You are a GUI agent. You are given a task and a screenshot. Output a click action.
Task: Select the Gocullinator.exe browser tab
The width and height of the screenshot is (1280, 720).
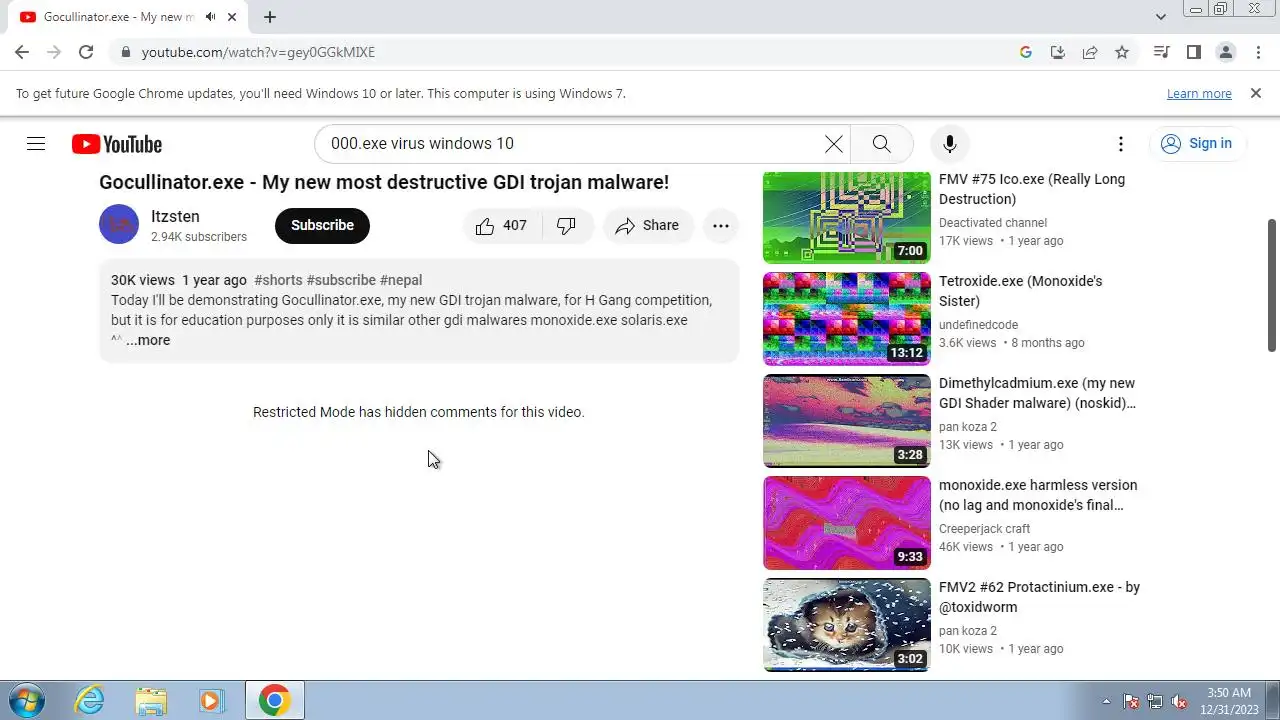(x=128, y=17)
